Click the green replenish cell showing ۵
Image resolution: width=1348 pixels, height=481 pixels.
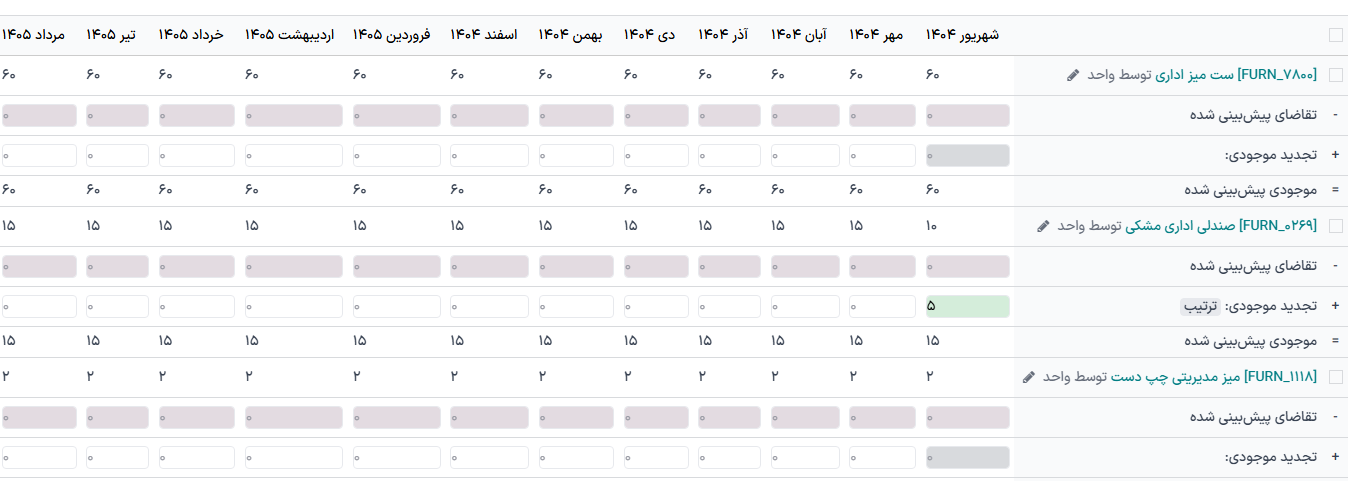pos(968,306)
